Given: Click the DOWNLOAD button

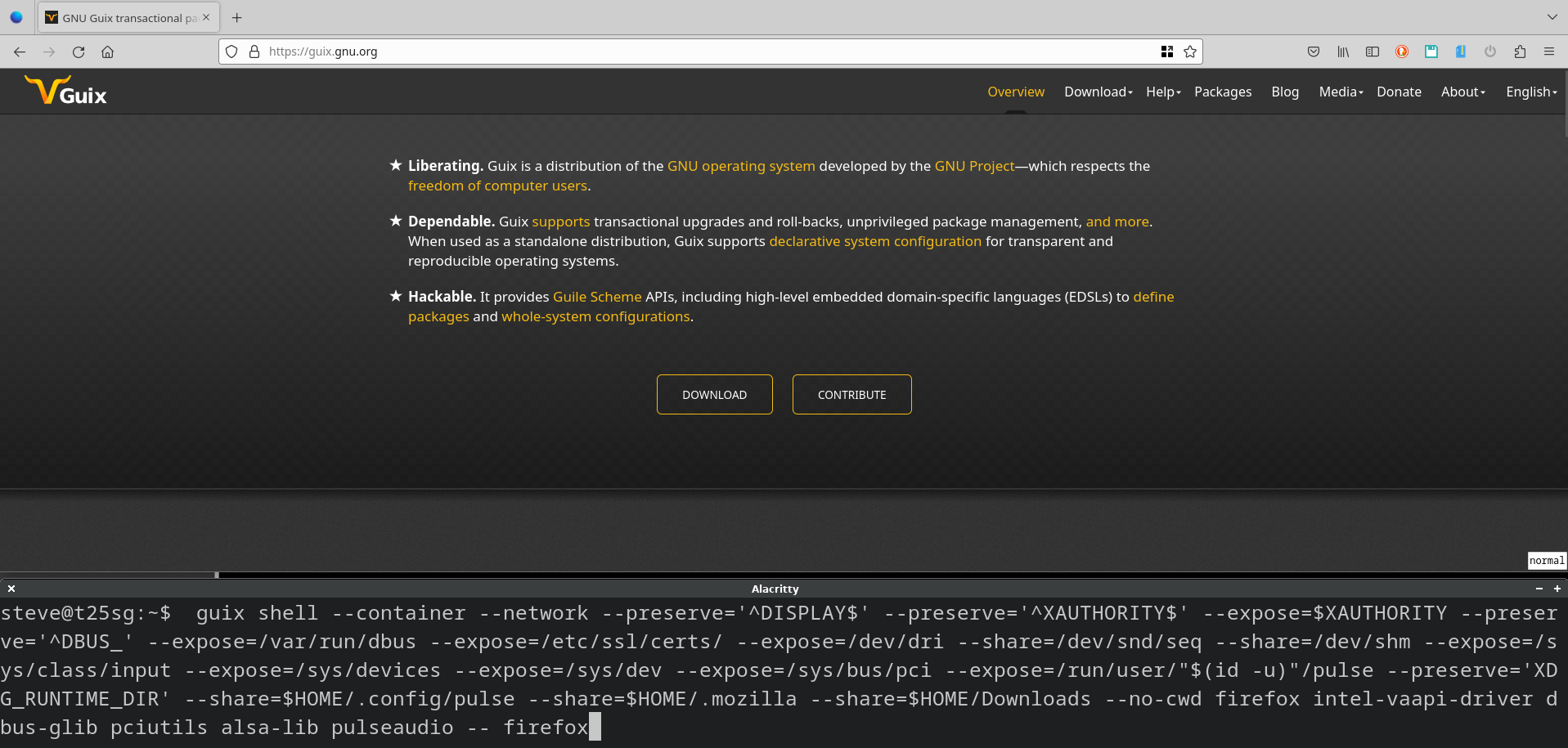Looking at the screenshot, I should (715, 394).
